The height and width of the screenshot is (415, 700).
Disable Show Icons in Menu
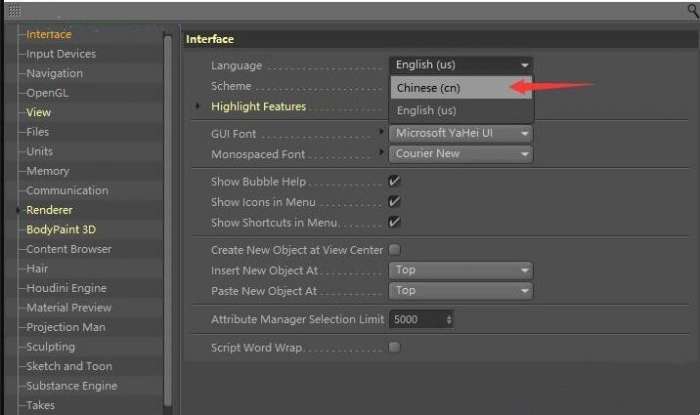[x=394, y=202]
